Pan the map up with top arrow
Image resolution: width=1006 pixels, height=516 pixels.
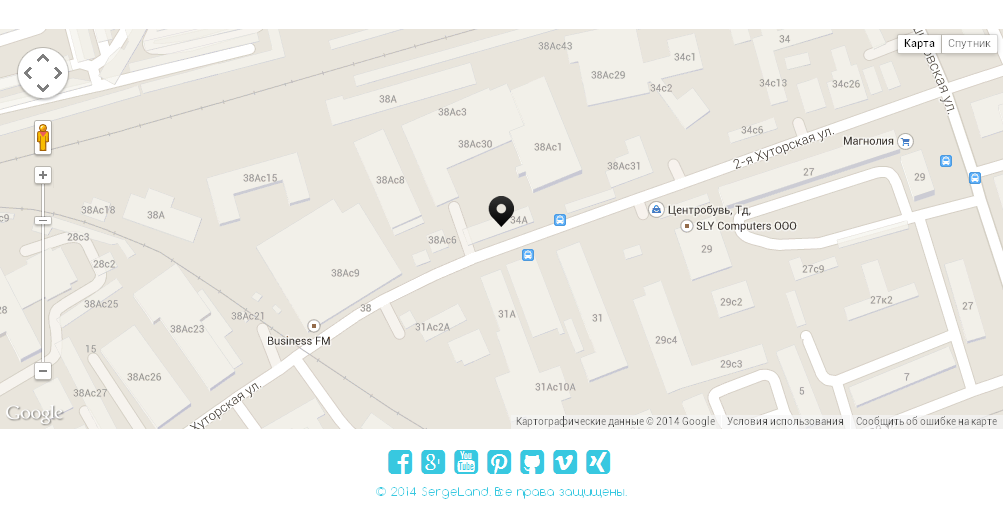(x=43, y=58)
